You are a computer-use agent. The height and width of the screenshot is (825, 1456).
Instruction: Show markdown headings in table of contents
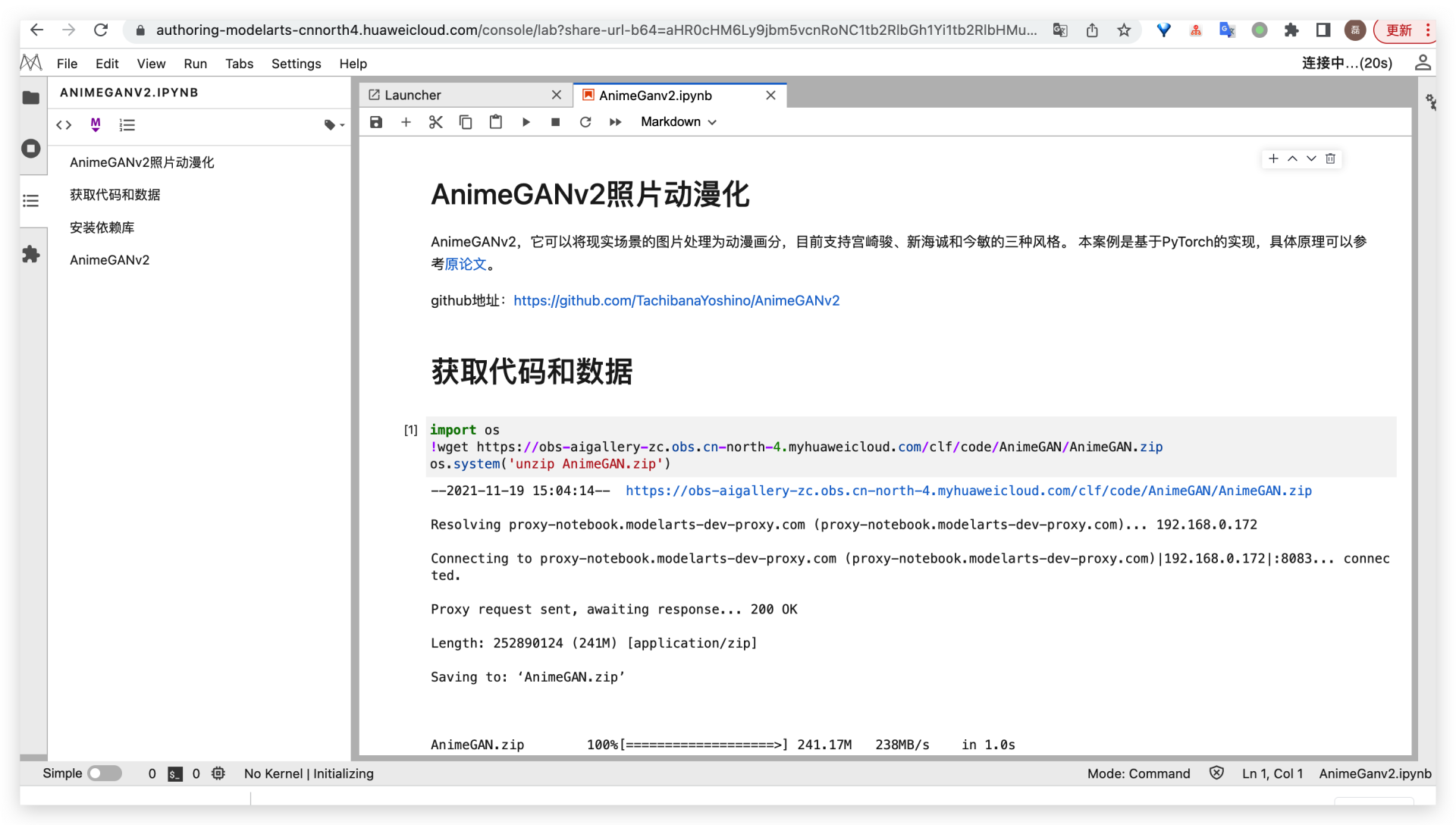point(96,125)
